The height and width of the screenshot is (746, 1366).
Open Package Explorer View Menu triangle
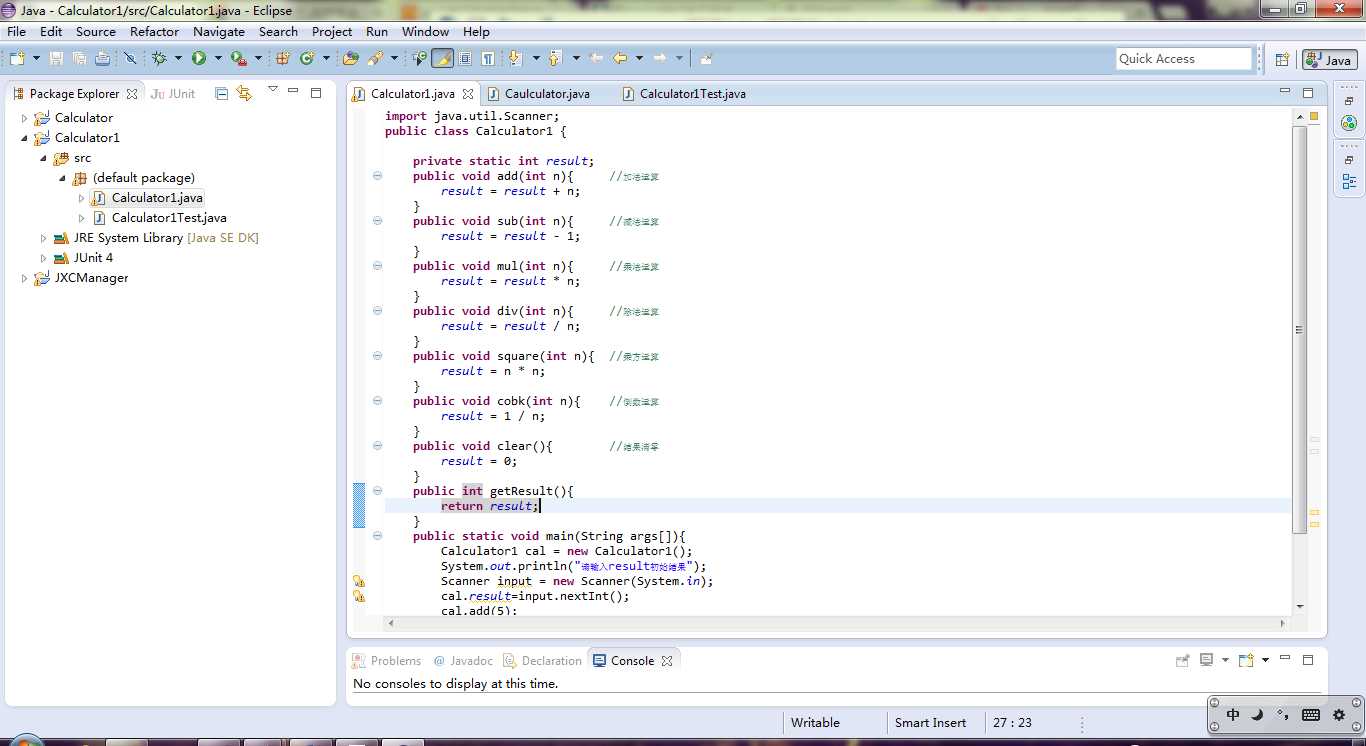click(x=272, y=90)
